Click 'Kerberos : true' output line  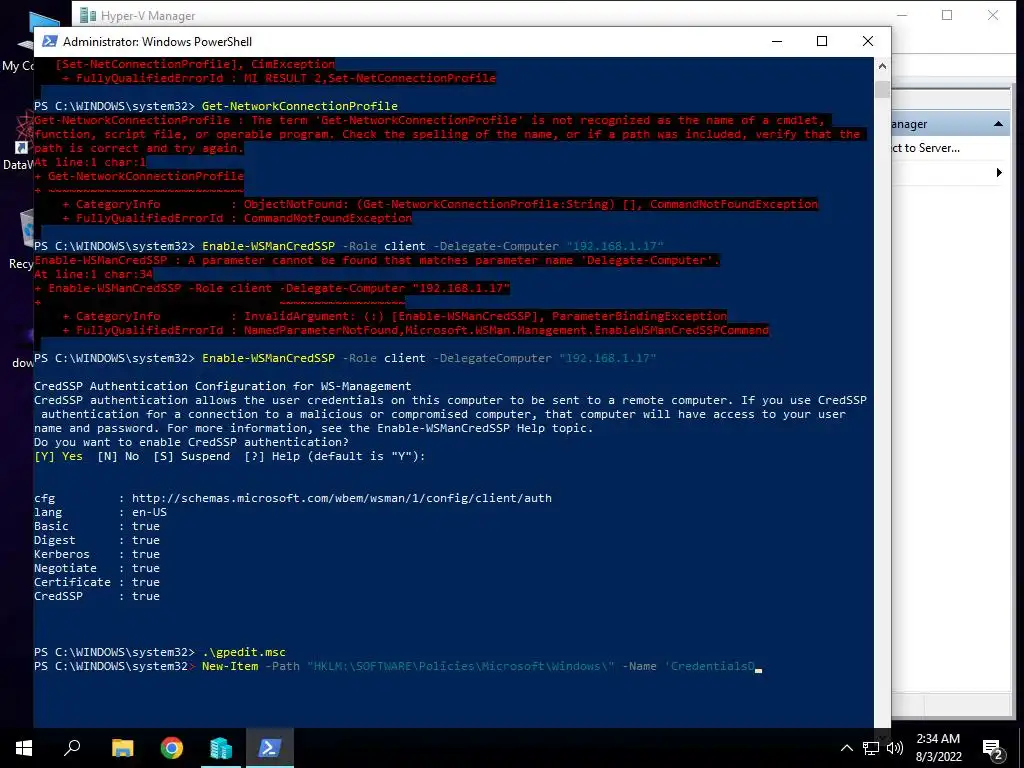tap(97, 554)
